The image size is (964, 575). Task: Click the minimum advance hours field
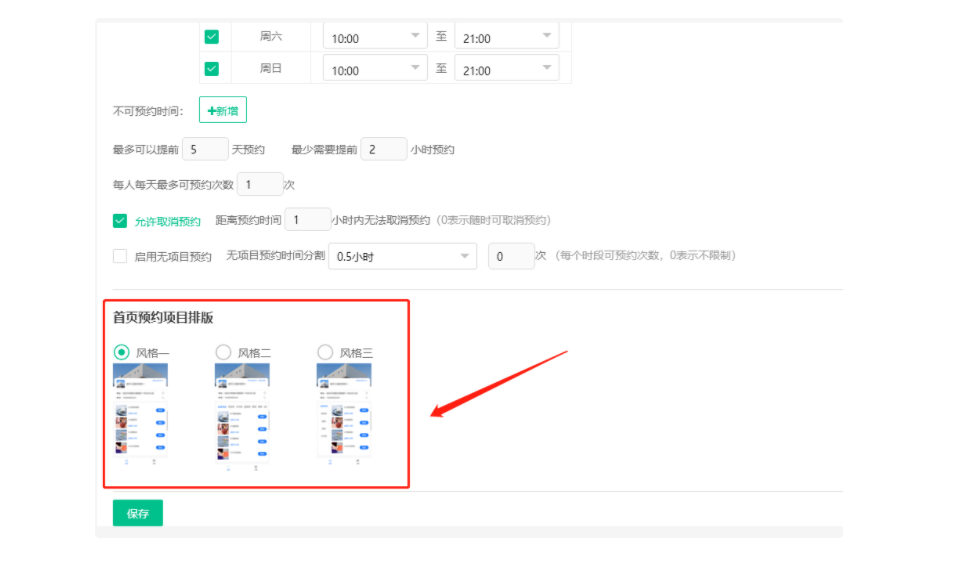[x=383, y=150]
